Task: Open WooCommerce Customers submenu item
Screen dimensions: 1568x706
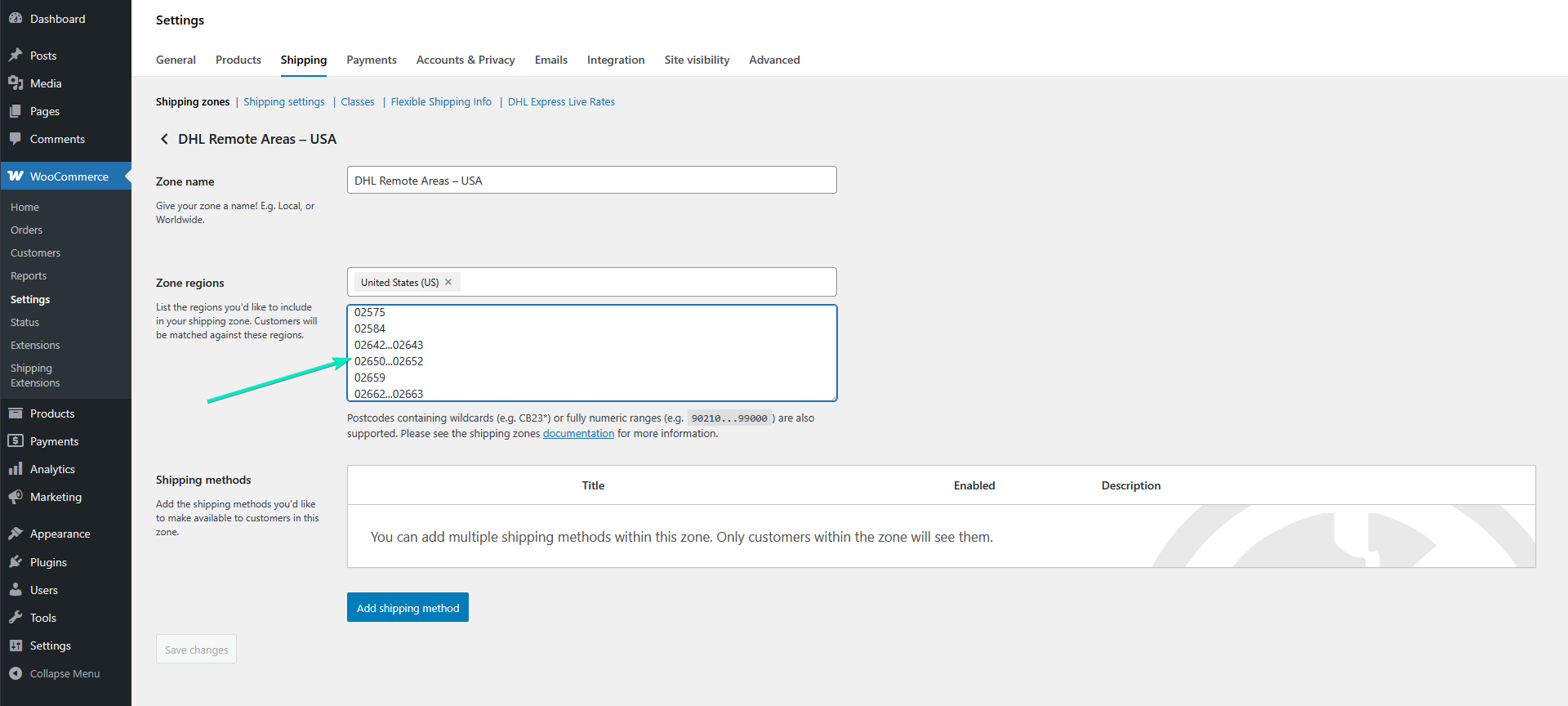Action: (x=35, y=252)
